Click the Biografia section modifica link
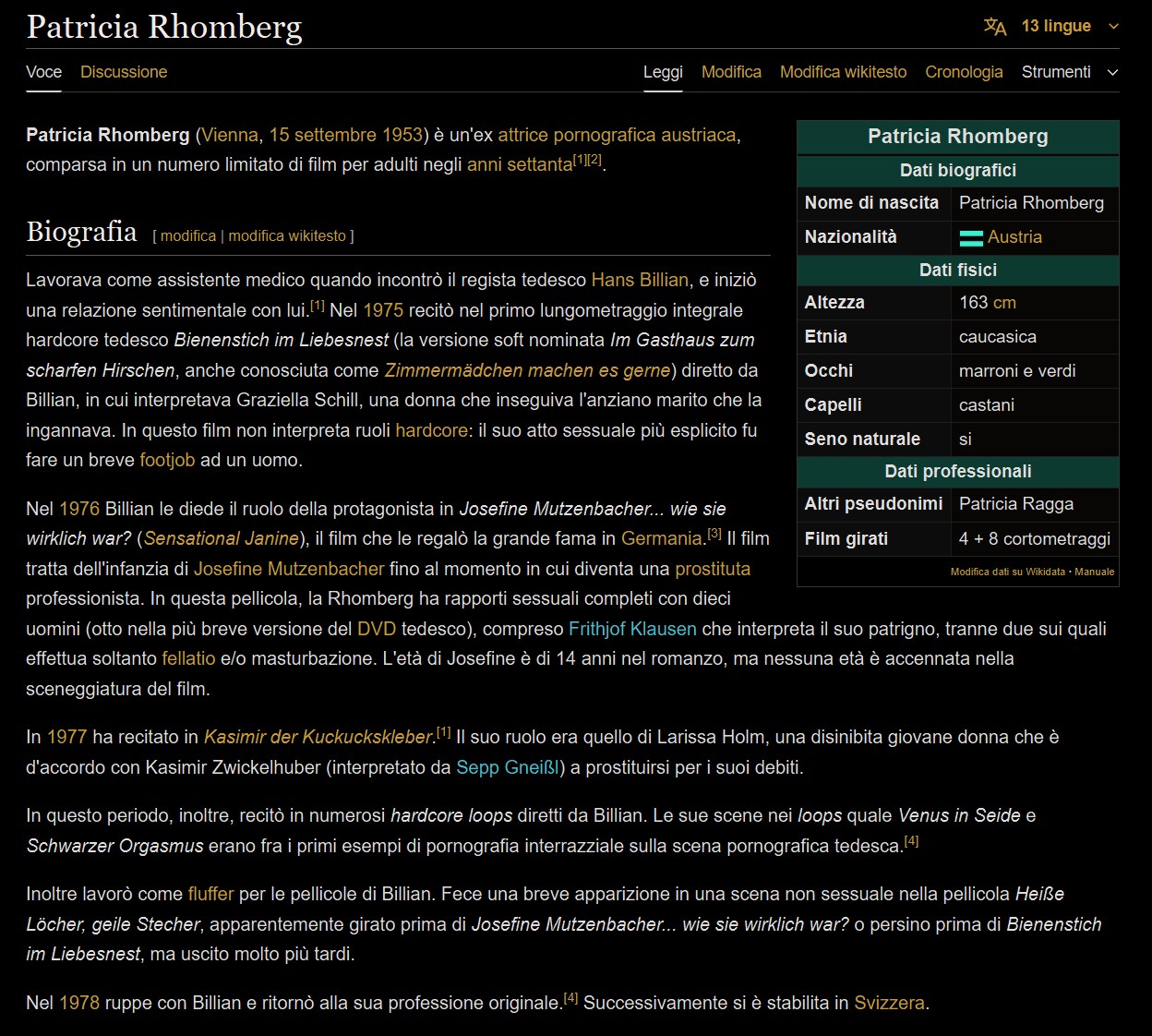The image size is (1152, 1036). click(188, 235)
